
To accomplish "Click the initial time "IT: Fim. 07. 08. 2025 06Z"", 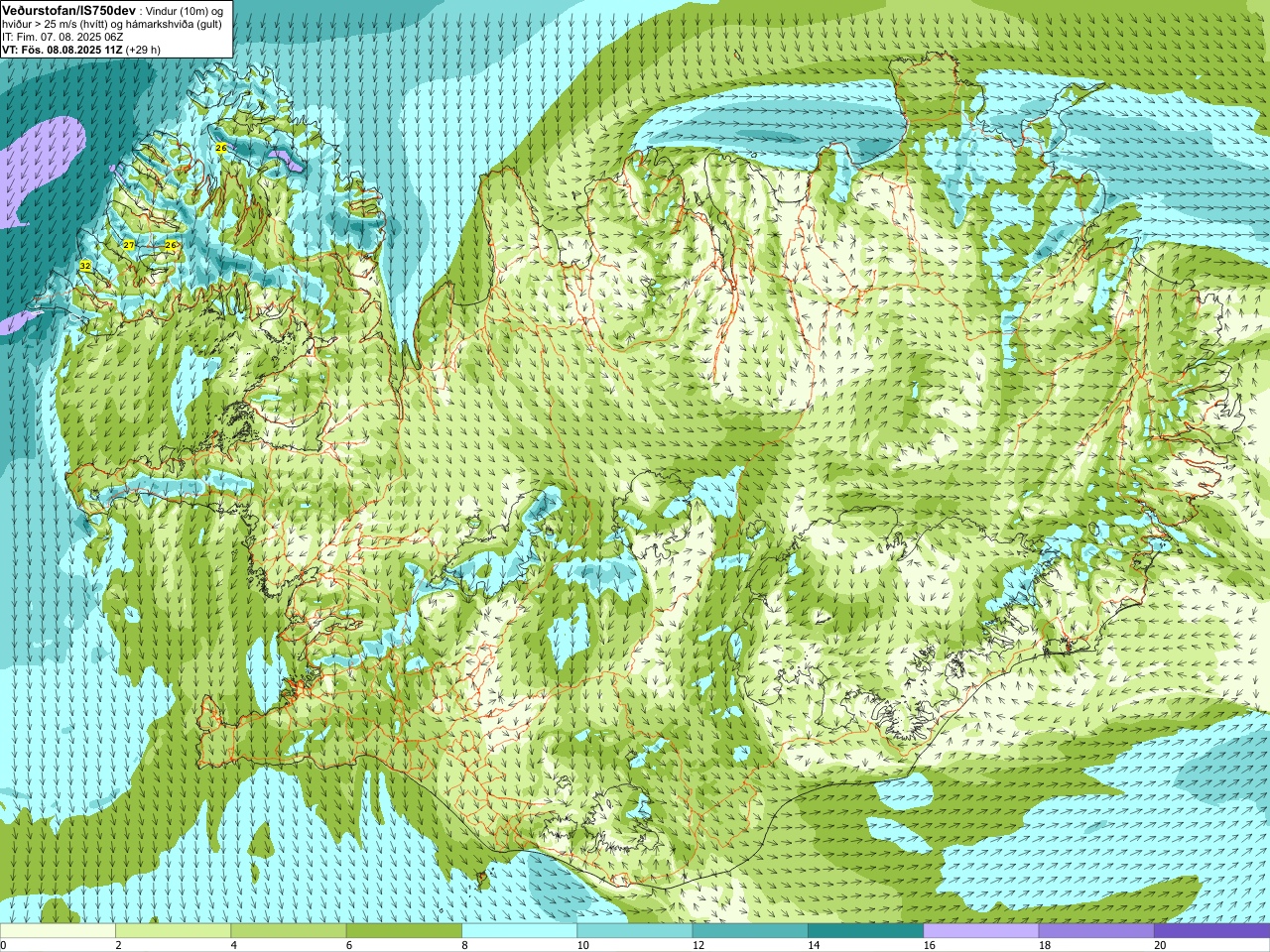I will 63,37.
